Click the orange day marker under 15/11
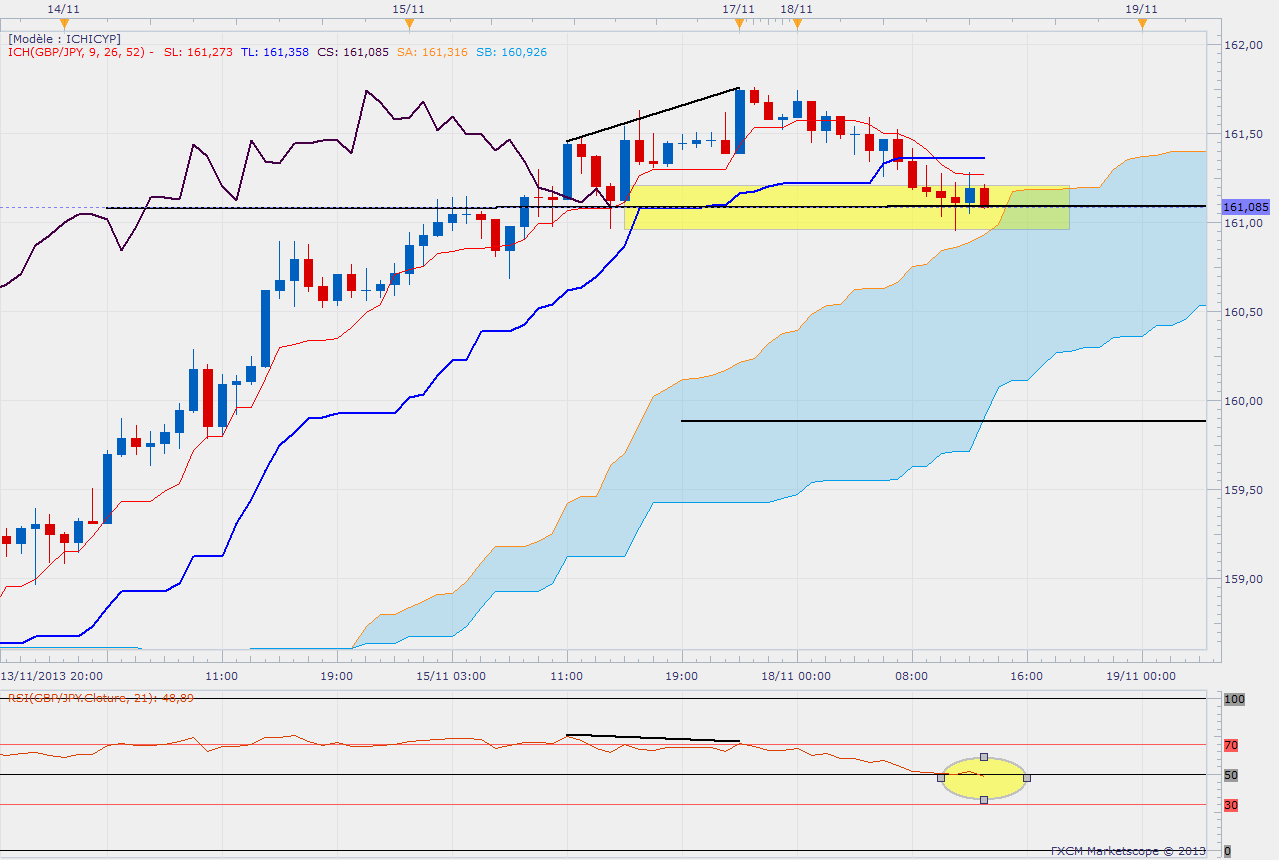Screen dimensions: 1279x860 409,24
